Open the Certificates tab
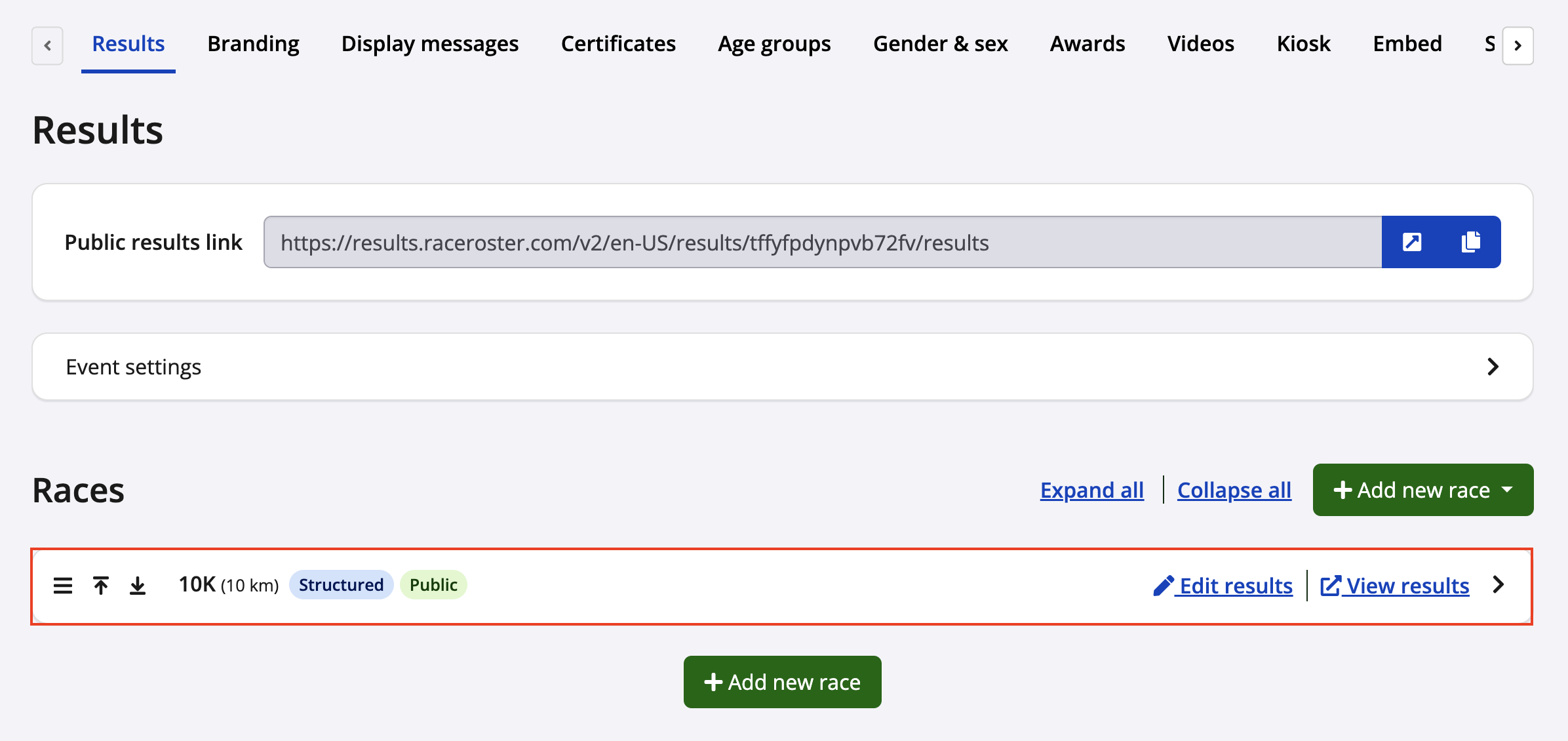This screenshot has height=741, width=1568. [618, 44]
